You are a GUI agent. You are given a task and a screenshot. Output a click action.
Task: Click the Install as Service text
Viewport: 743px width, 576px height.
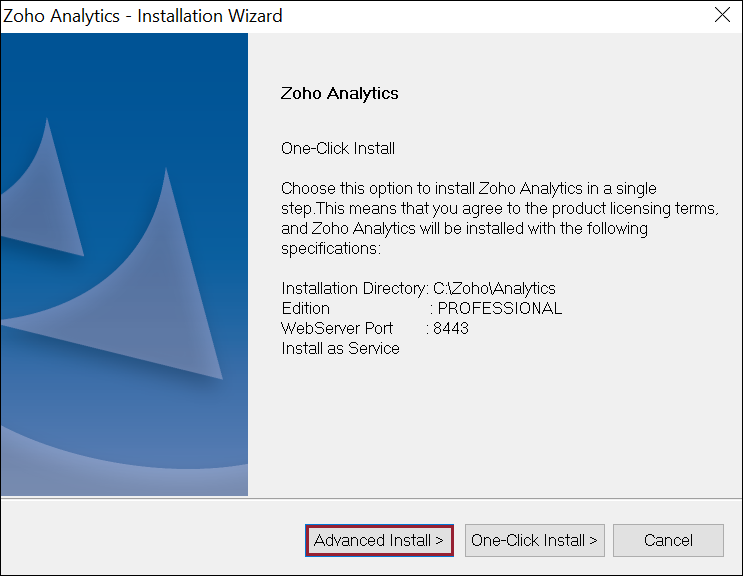[x=340, y=348]
